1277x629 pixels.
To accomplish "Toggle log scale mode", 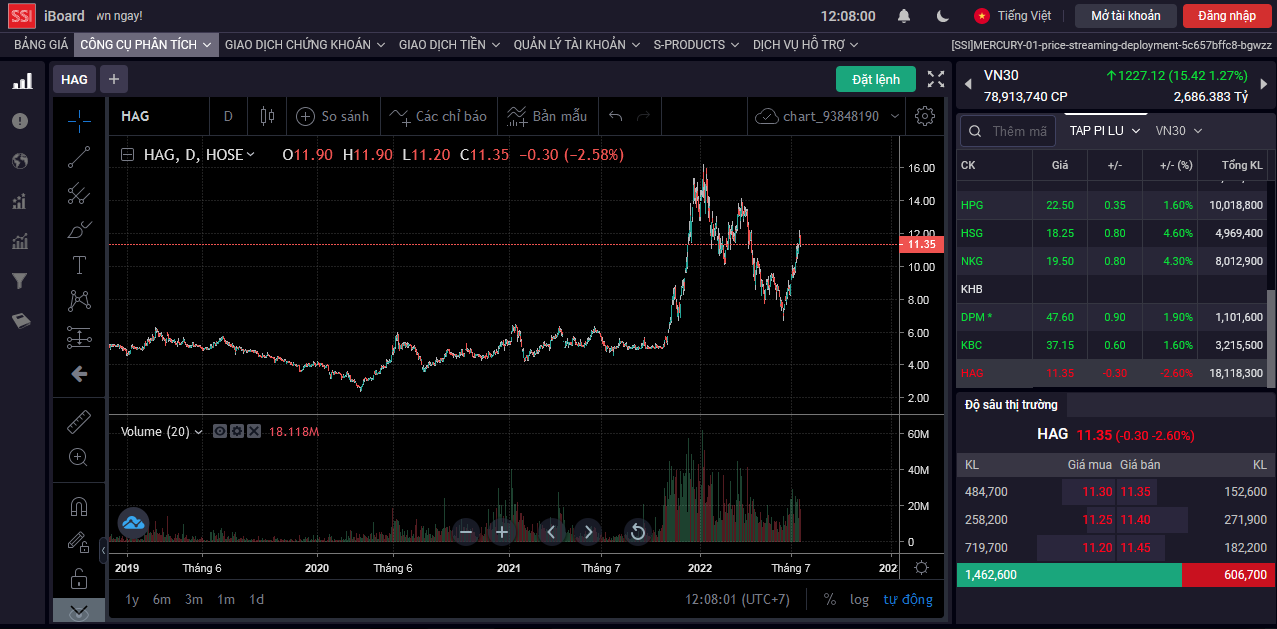I will point(859,599).
